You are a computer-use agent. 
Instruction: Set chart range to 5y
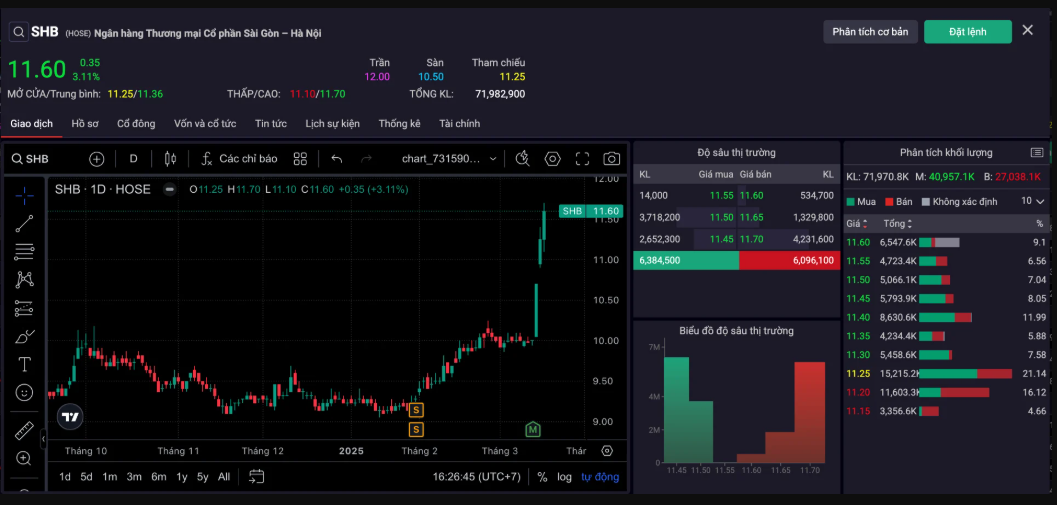[x=202, y=477]
